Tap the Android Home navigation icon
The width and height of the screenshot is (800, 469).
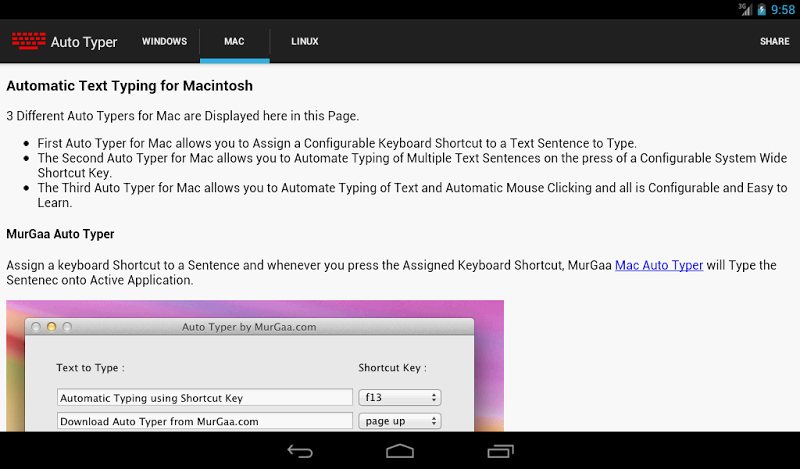point(400,451)
